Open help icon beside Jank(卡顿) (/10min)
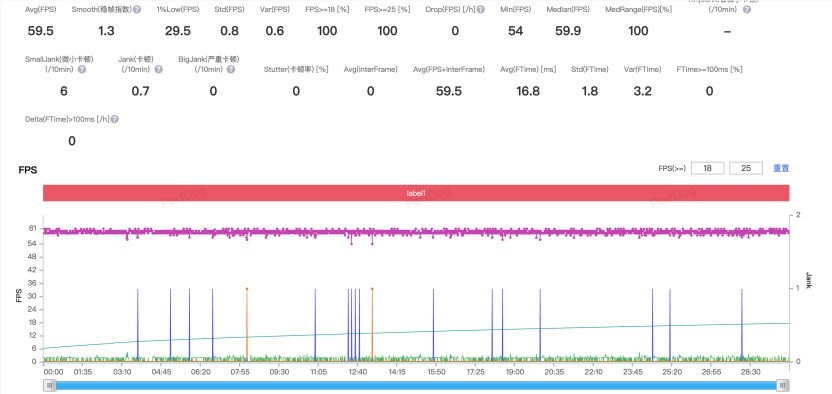 [159, 69]
